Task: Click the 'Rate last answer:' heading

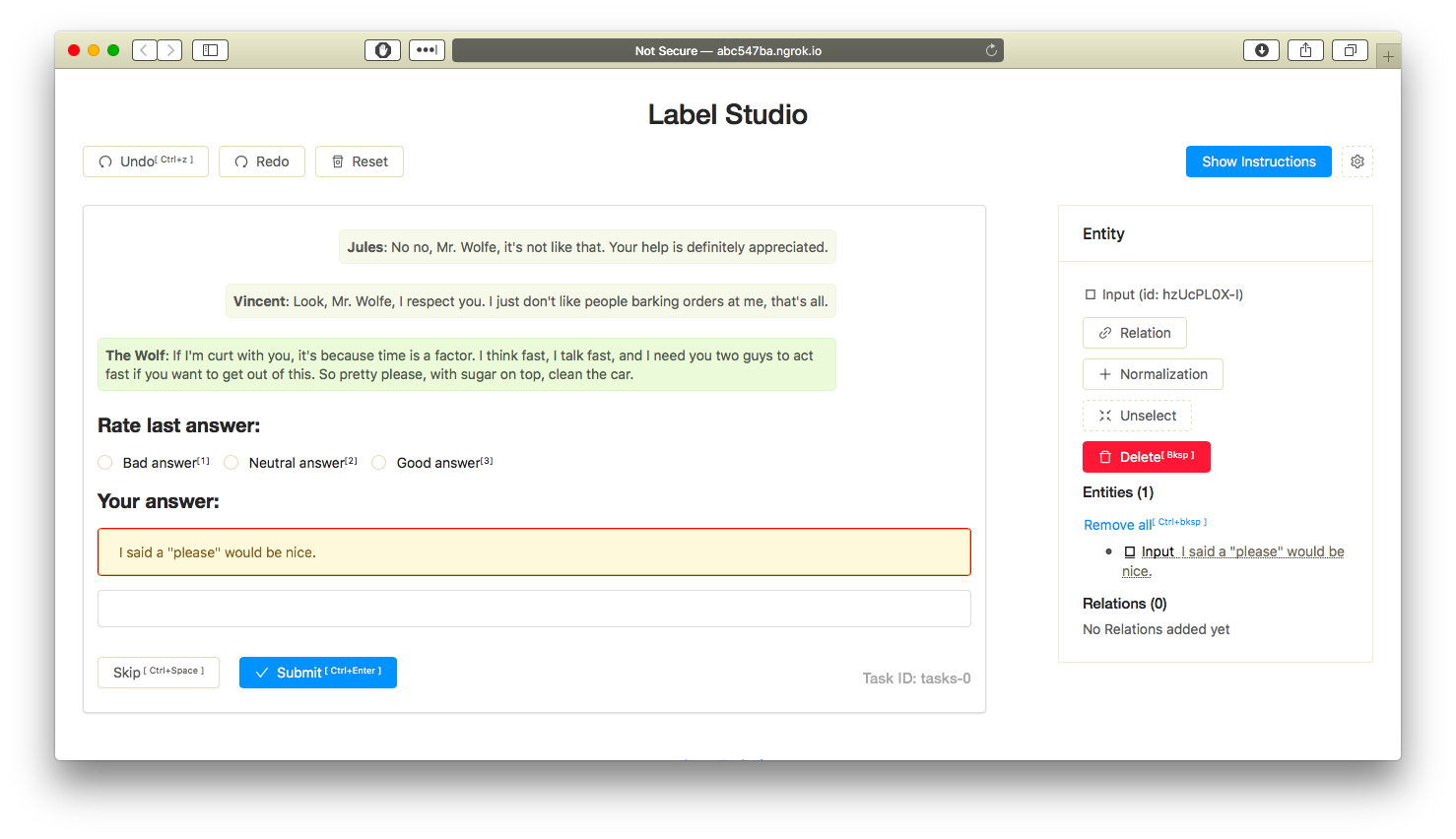Action: point(179,425)
